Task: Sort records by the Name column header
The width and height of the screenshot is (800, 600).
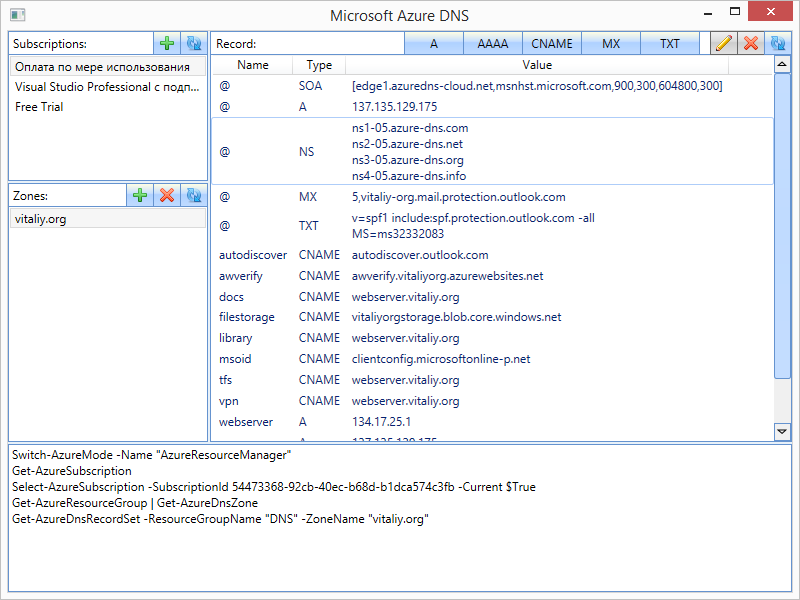Action: click(x=253, y=65)
